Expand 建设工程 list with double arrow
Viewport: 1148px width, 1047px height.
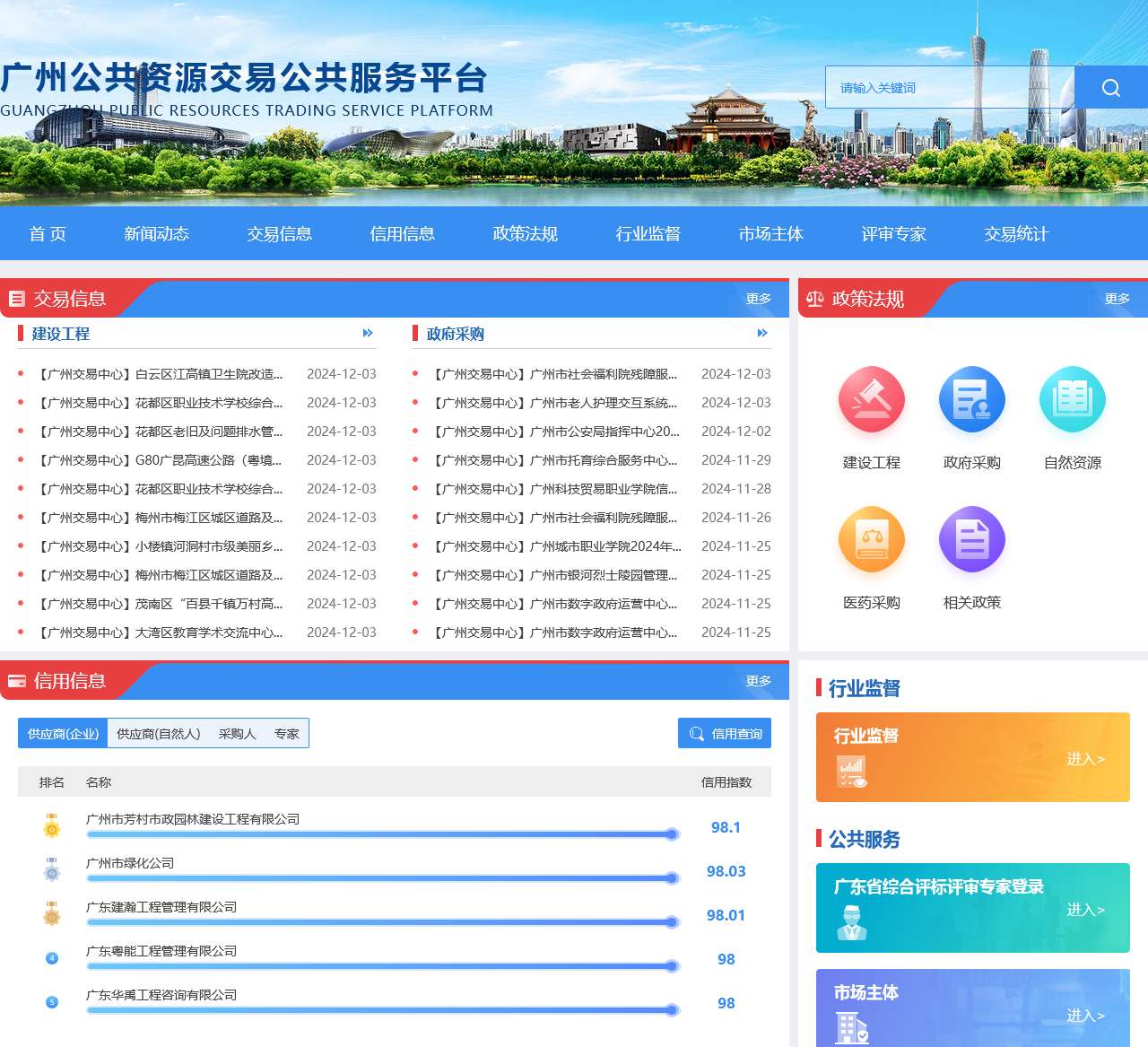coord(368,333)
